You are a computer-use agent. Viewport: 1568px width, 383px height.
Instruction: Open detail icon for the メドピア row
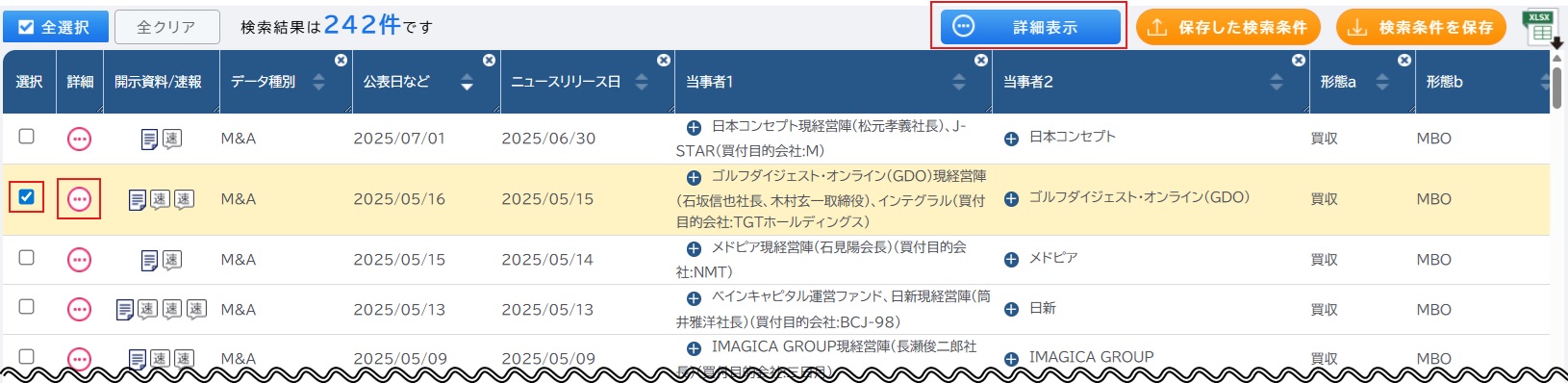(79, 260)
